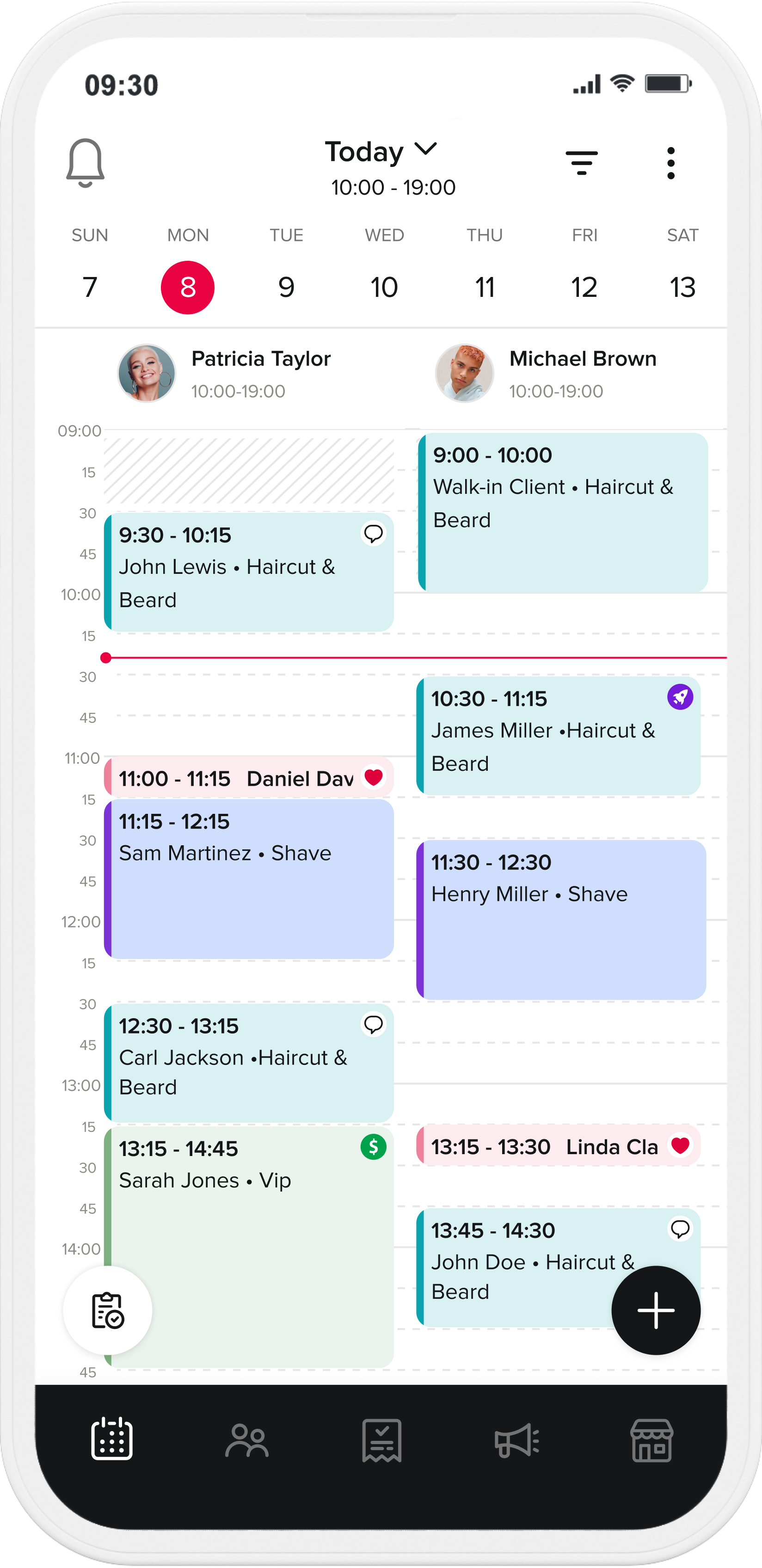
Task: Open Henry Miller Shave appointment
Action: click(560, 919)
